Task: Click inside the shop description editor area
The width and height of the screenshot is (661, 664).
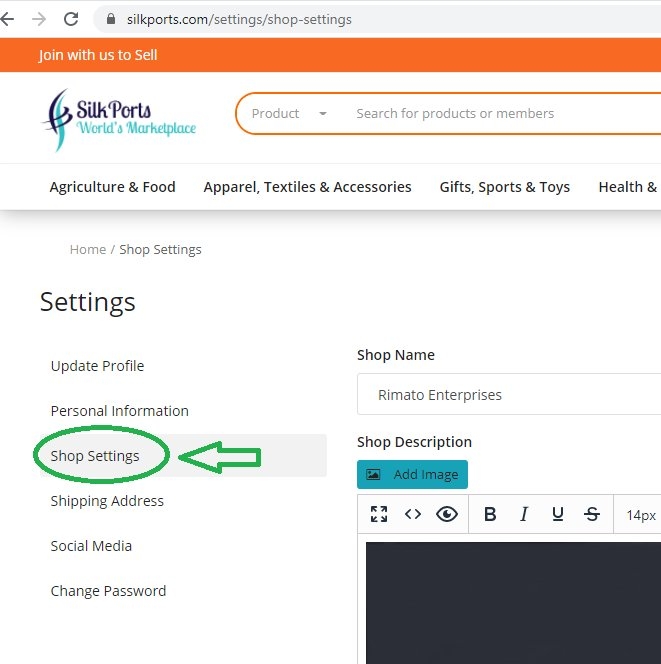Action: click(513, 603)
